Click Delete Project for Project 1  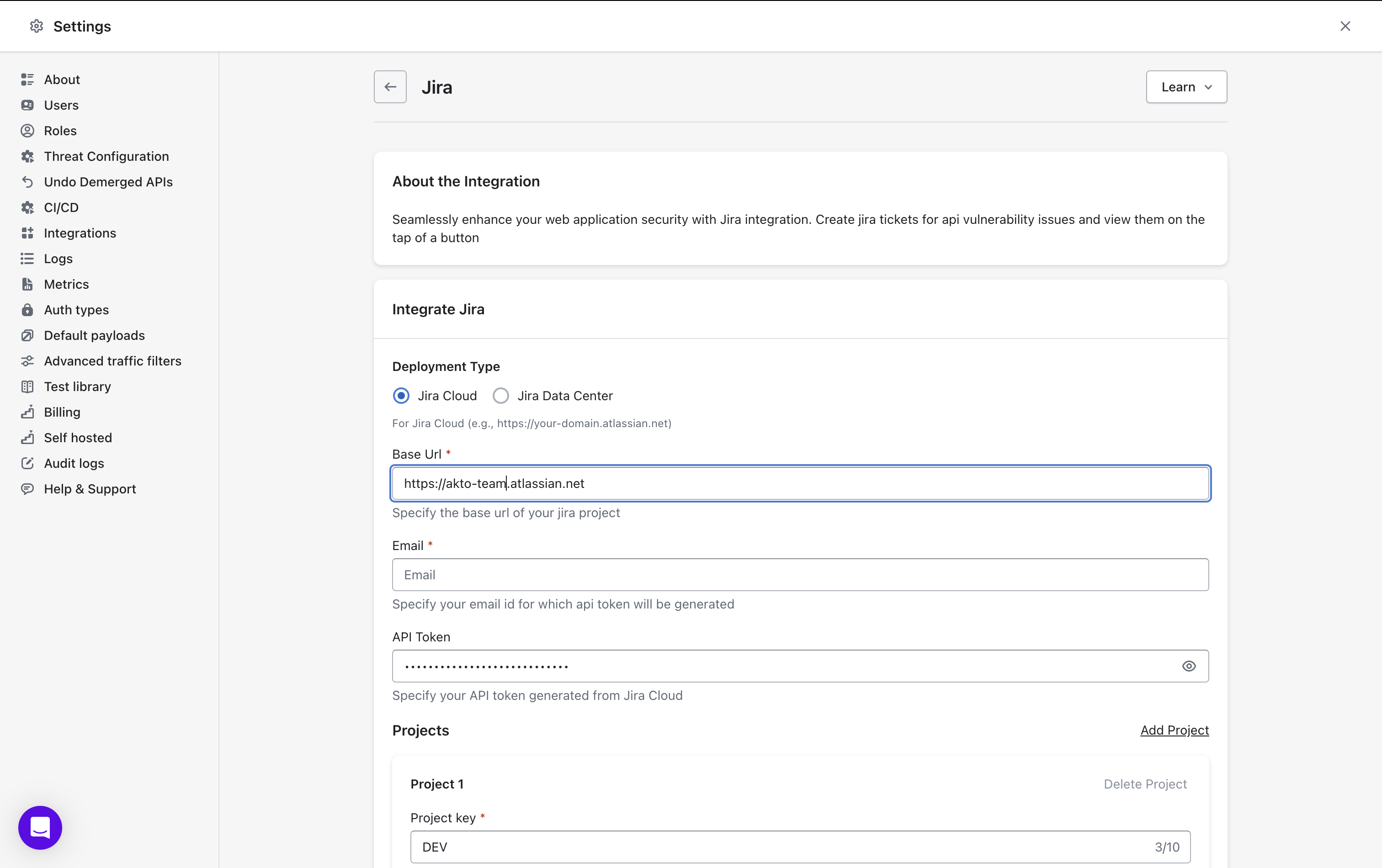tap(1144, 784)
